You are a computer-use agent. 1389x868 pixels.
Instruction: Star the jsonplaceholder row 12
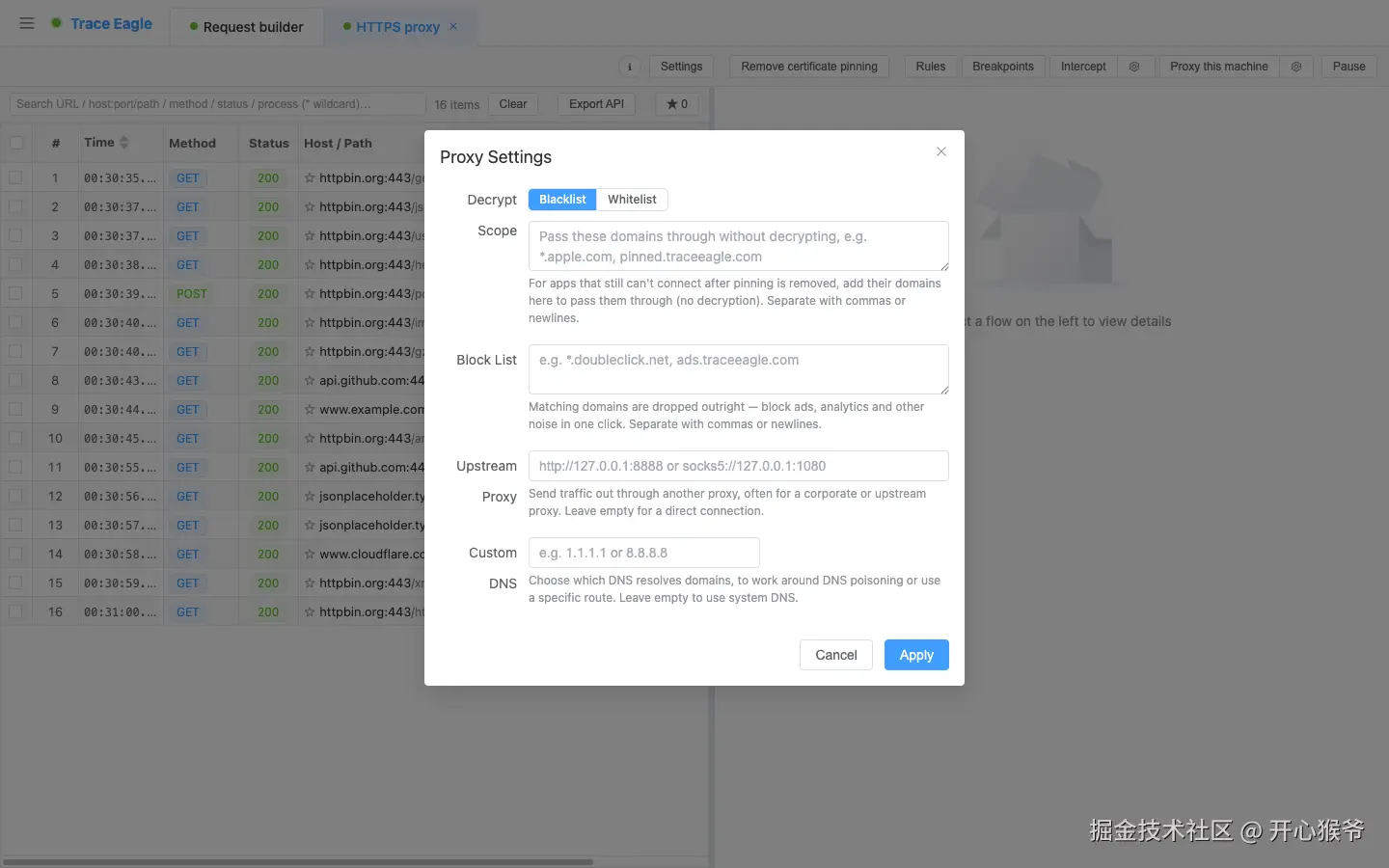point(310,497)
